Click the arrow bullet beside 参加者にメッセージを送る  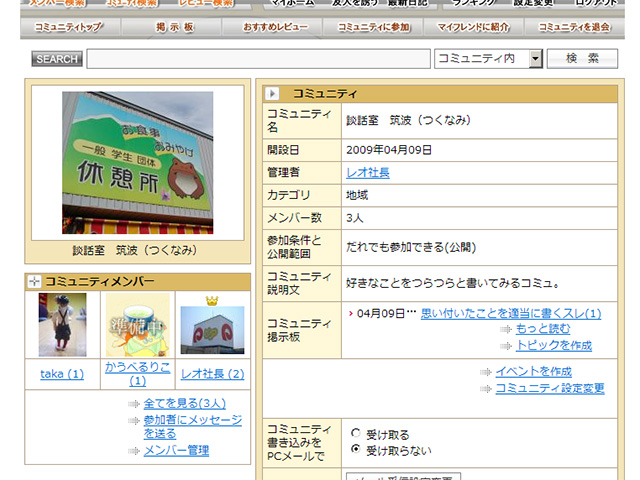coord(133,421)
